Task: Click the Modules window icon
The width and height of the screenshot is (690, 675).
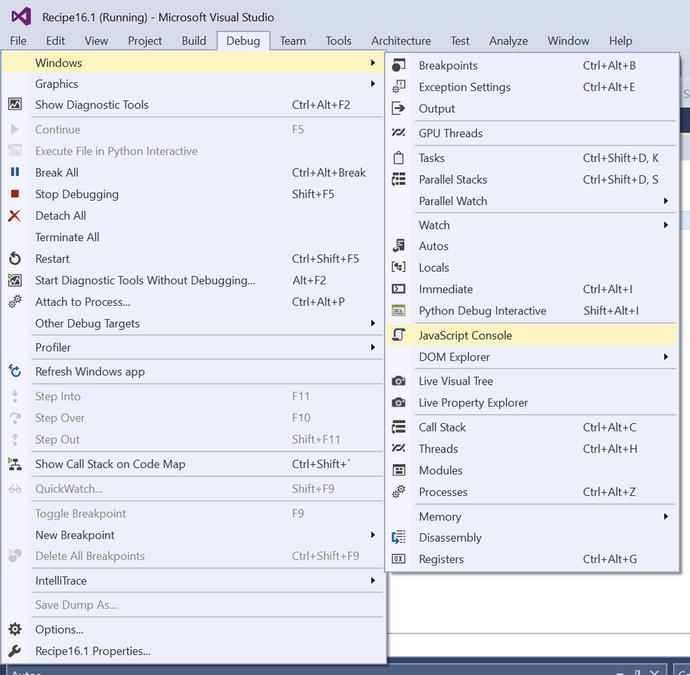Action: click(399, 470)
